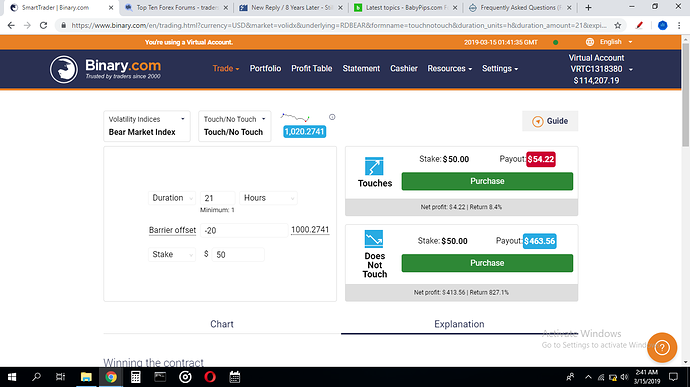Click the $54.22 Touches payout value
Viewport: 690px width, 387px height.
click(541, 159)
